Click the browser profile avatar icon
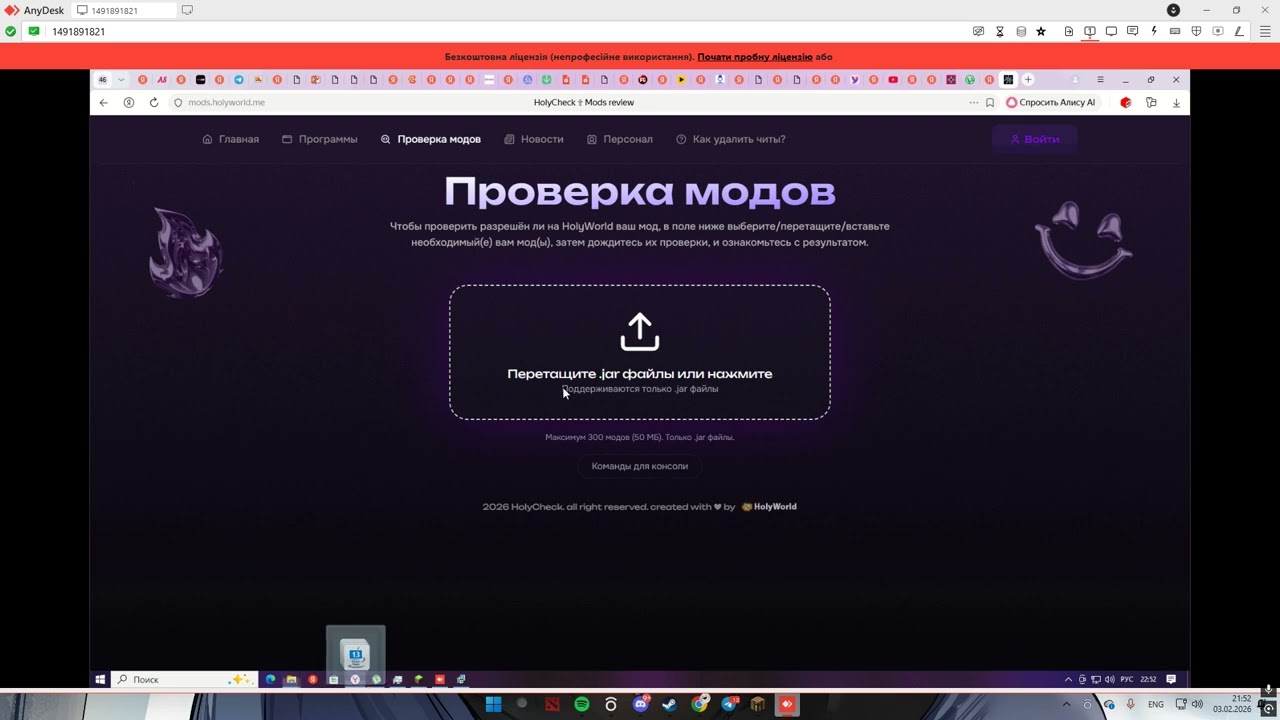Viewport: 1280px width, 720px height. coord(1076,80)
